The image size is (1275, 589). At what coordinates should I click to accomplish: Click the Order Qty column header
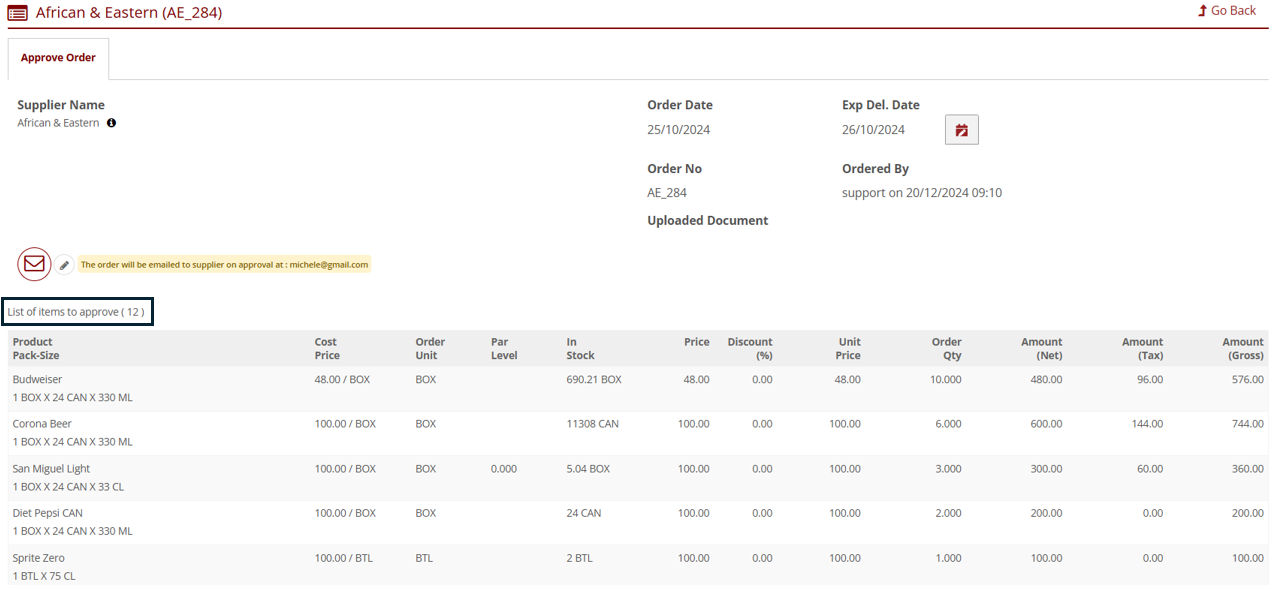(945, 348)
